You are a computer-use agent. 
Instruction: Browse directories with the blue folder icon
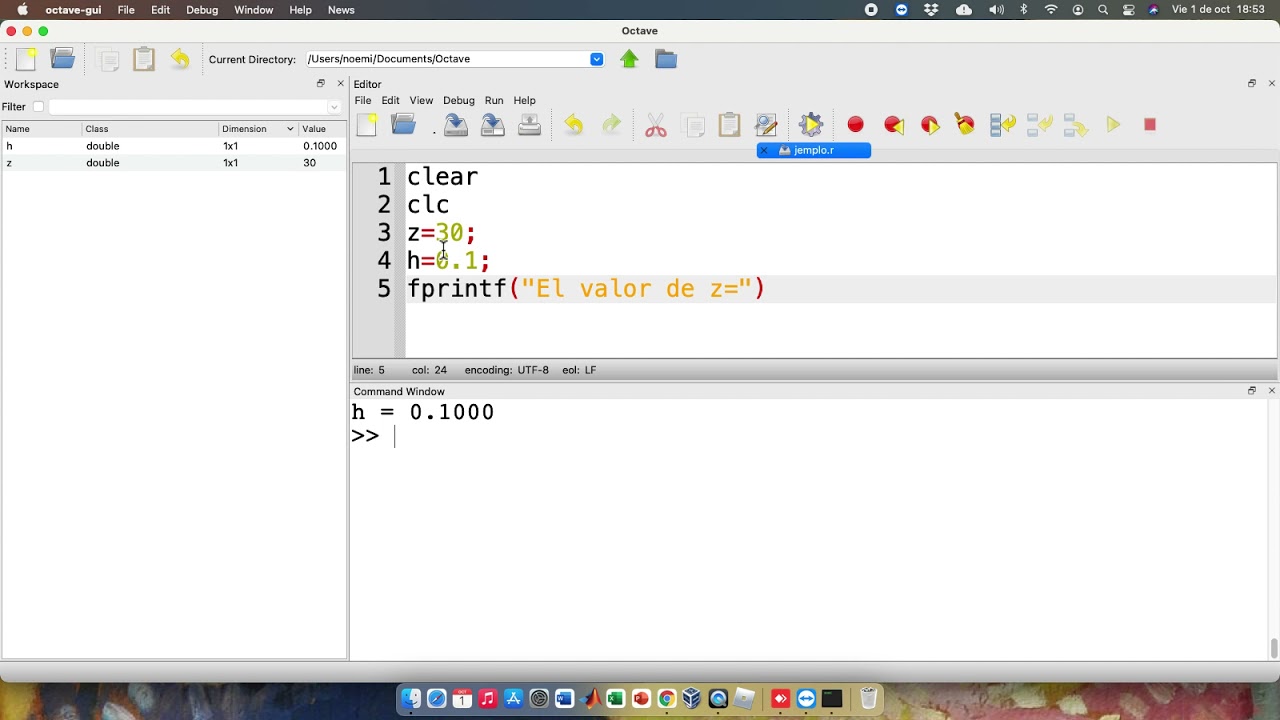[666, 59]
